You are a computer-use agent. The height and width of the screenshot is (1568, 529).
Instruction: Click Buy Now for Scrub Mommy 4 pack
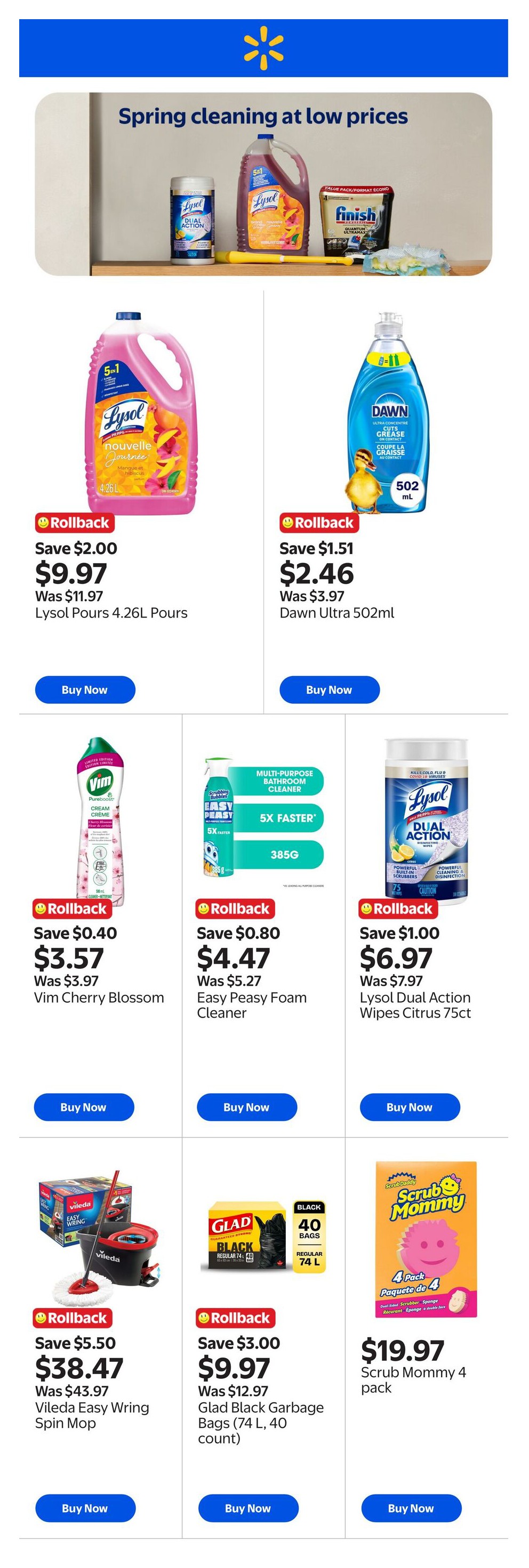(x=411, y=1508)
